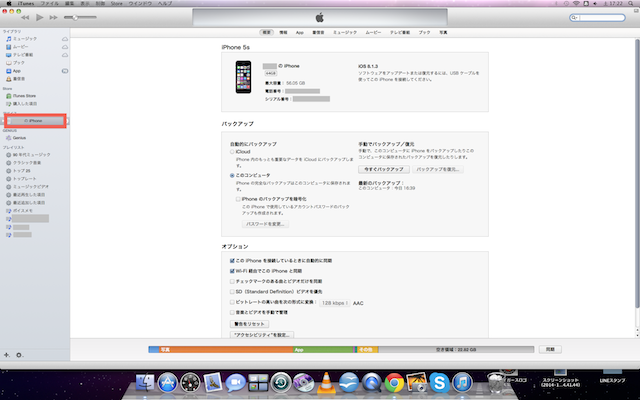Open Time Machine from the Dock
640x400 pixels.
point(281,383)
